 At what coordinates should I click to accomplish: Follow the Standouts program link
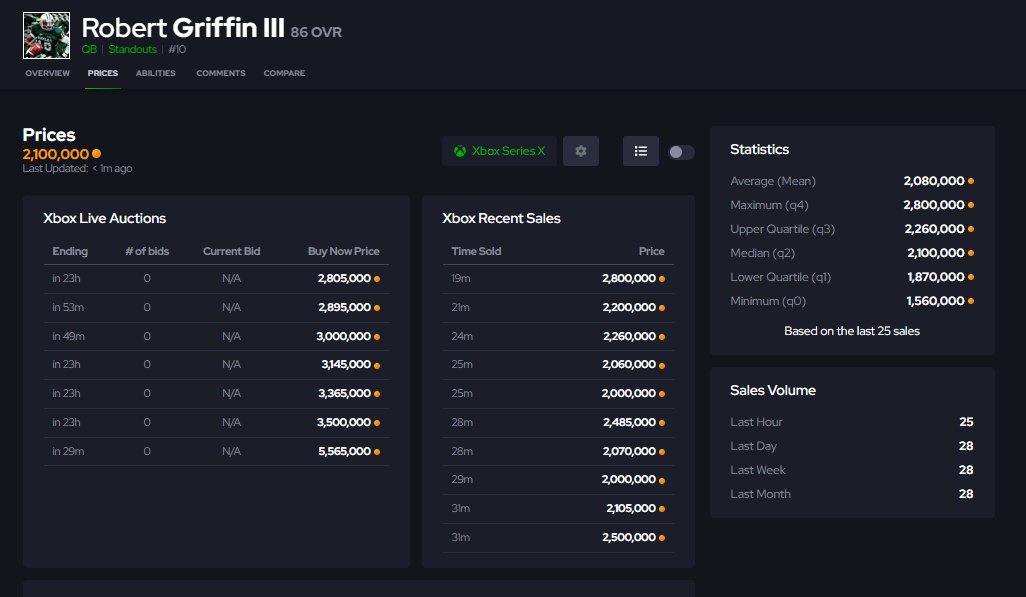point(132,49)
